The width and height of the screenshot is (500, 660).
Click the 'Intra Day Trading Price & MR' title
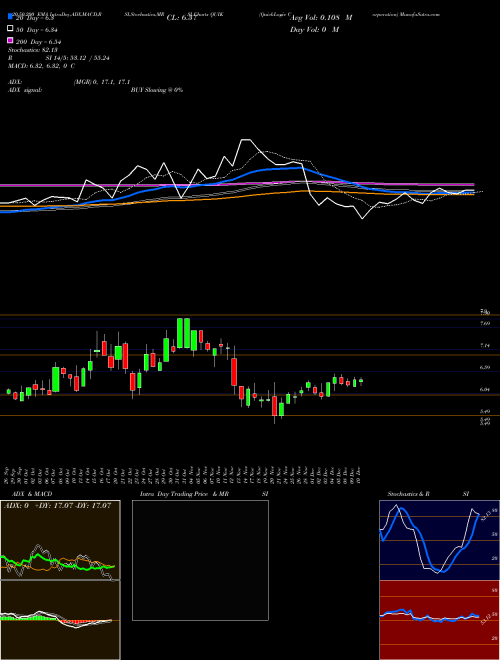coord(184,494)
